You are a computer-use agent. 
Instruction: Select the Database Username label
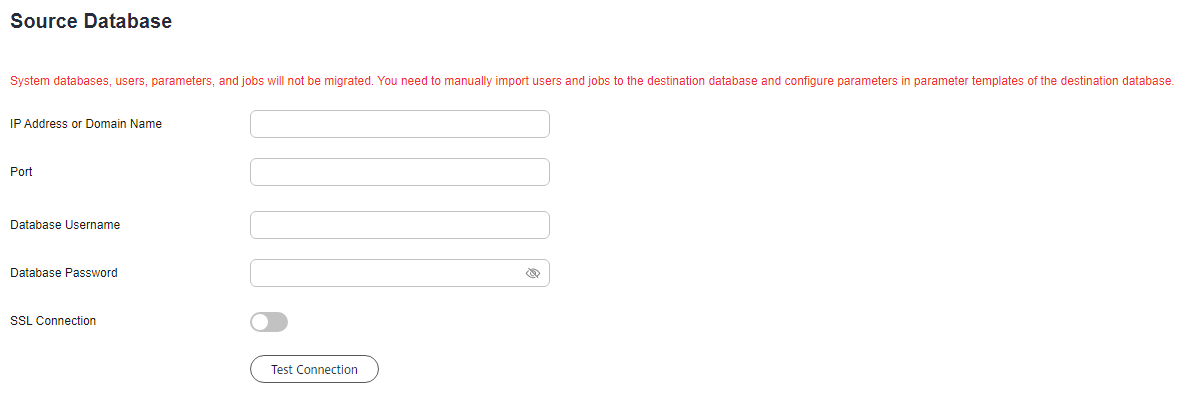pyautogui.click(x=65, y=225)
